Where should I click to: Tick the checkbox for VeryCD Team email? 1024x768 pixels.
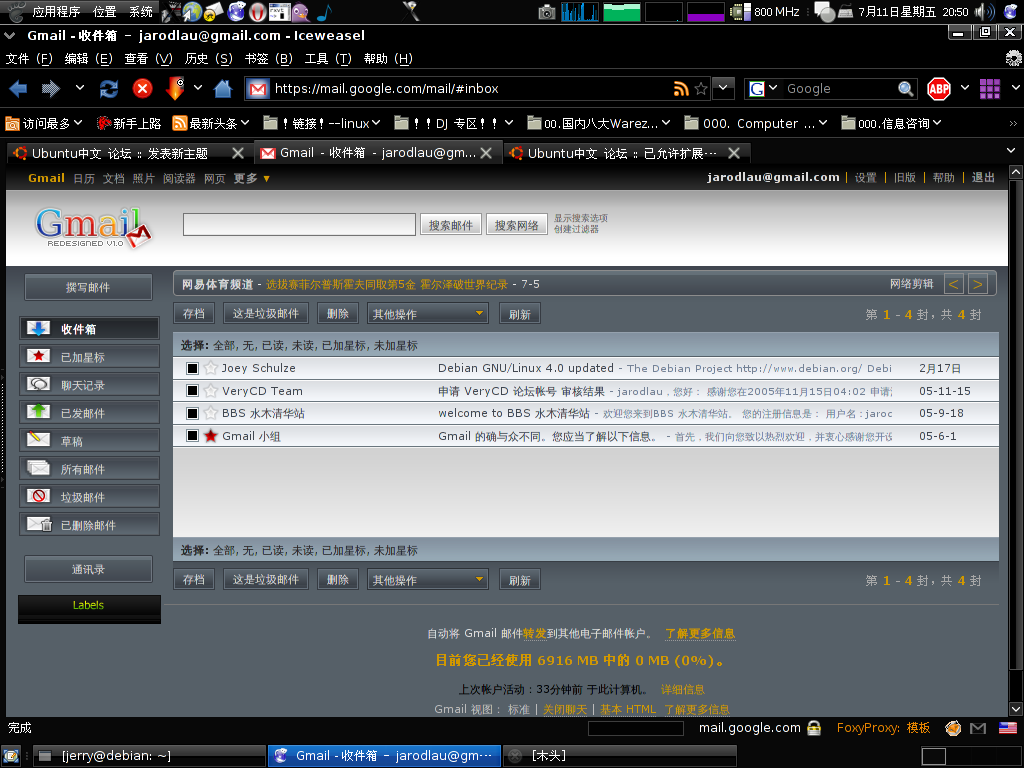(192, 391)
